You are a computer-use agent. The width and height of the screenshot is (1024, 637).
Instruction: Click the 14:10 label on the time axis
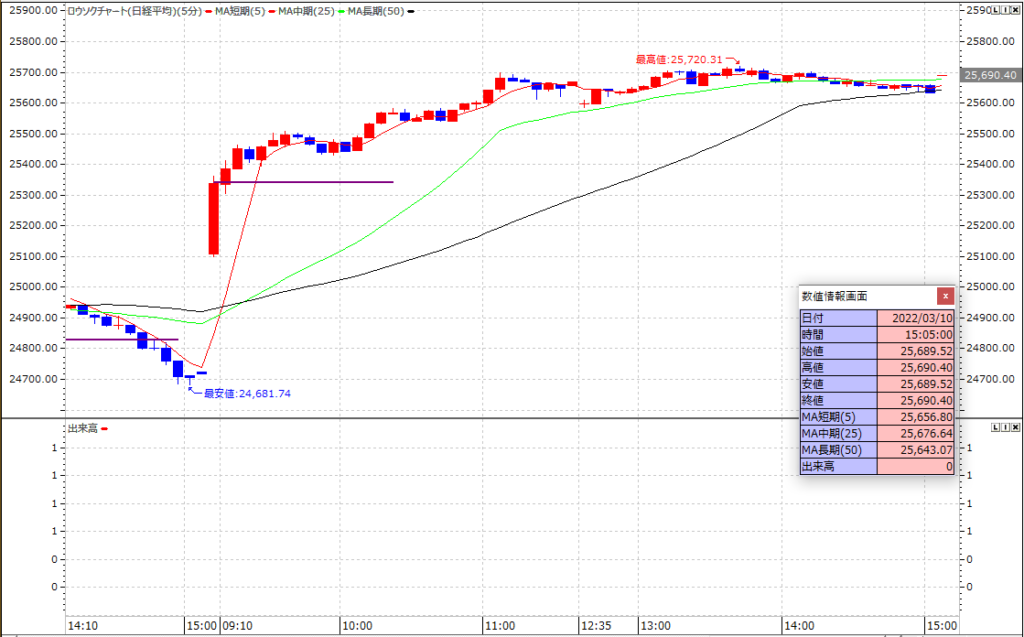click(x=83, y=626)
